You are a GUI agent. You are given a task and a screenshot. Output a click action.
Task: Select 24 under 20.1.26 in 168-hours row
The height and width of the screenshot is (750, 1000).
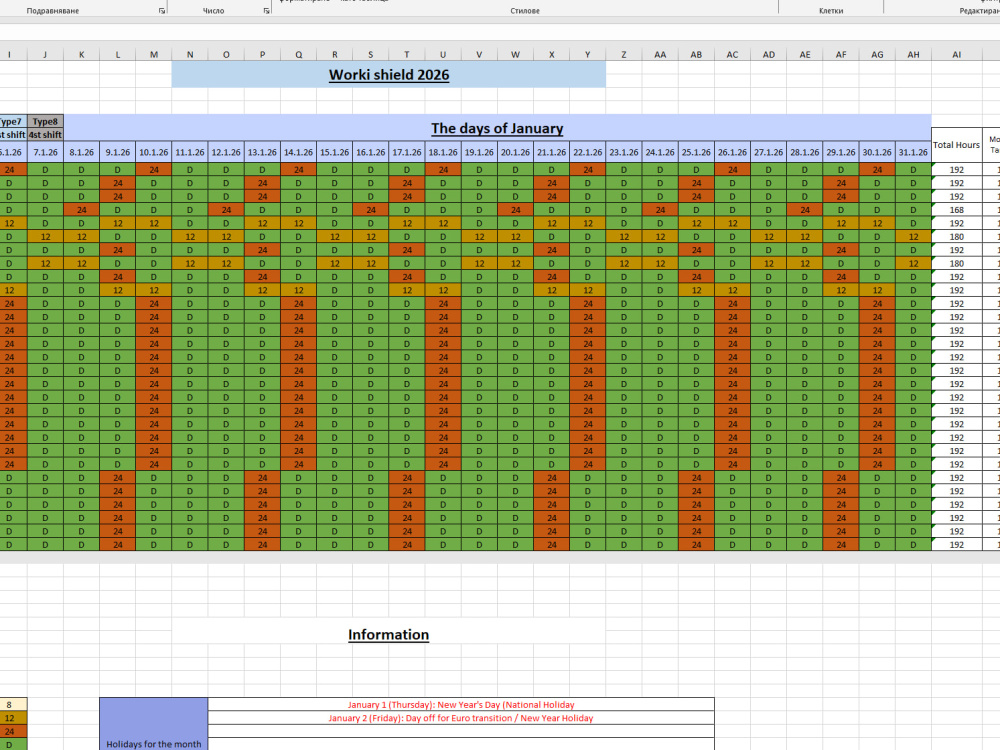[x=515, y=210]
